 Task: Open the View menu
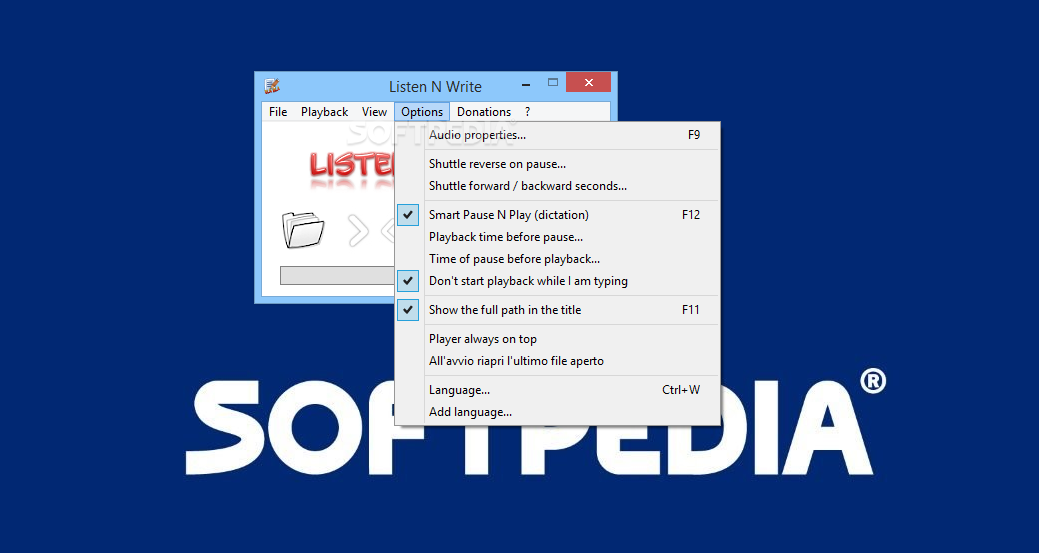coord(374,112)
